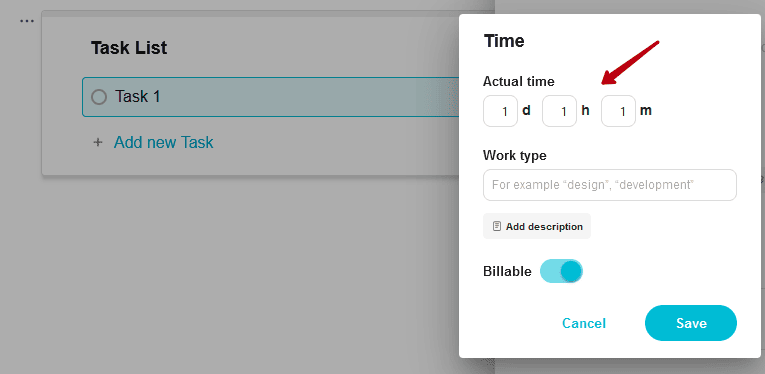Click into the Work type text box
Screen dimensions: 765x374
[609, 185]
